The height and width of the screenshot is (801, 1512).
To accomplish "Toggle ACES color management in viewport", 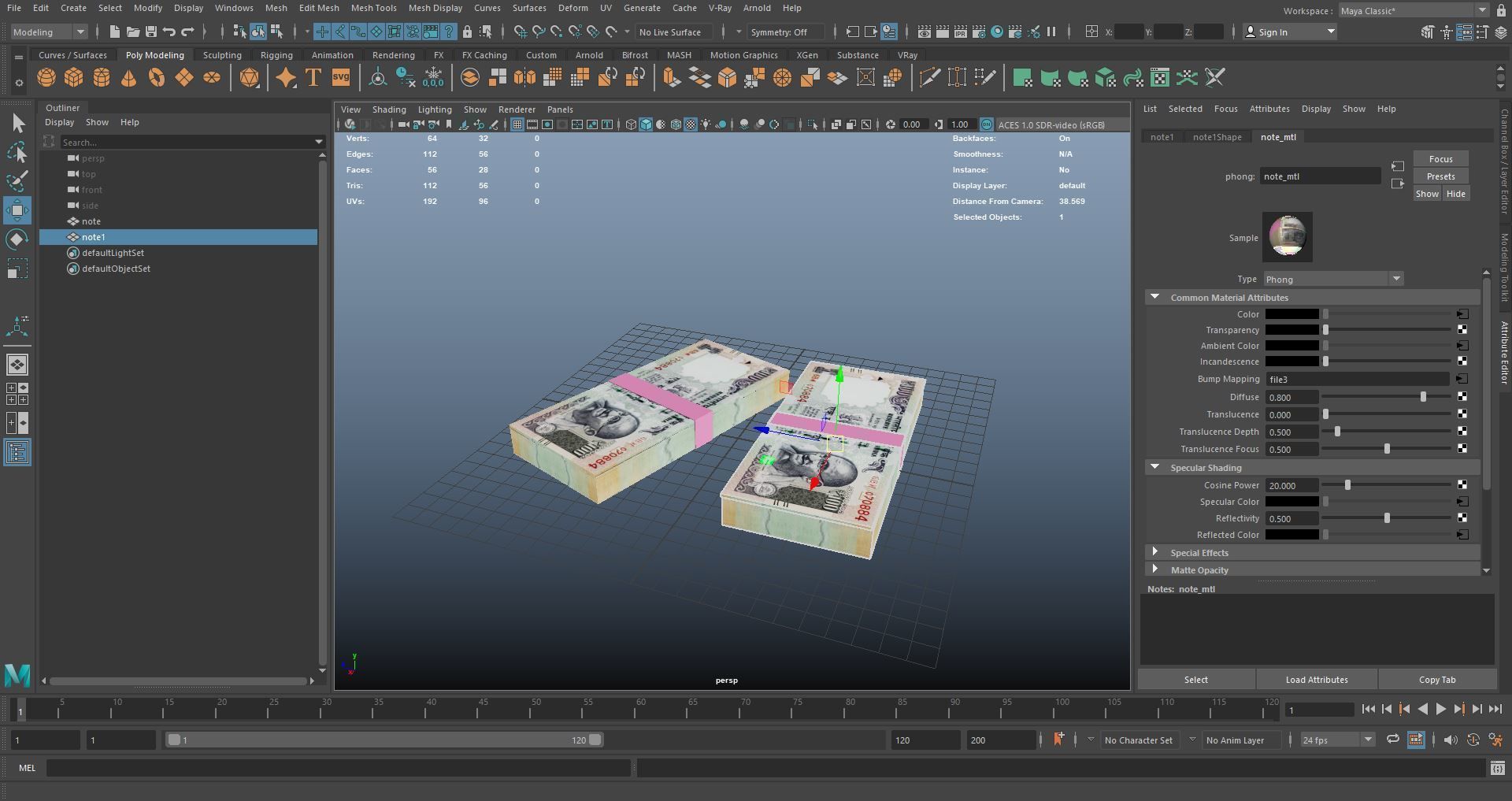I will 986,124.
